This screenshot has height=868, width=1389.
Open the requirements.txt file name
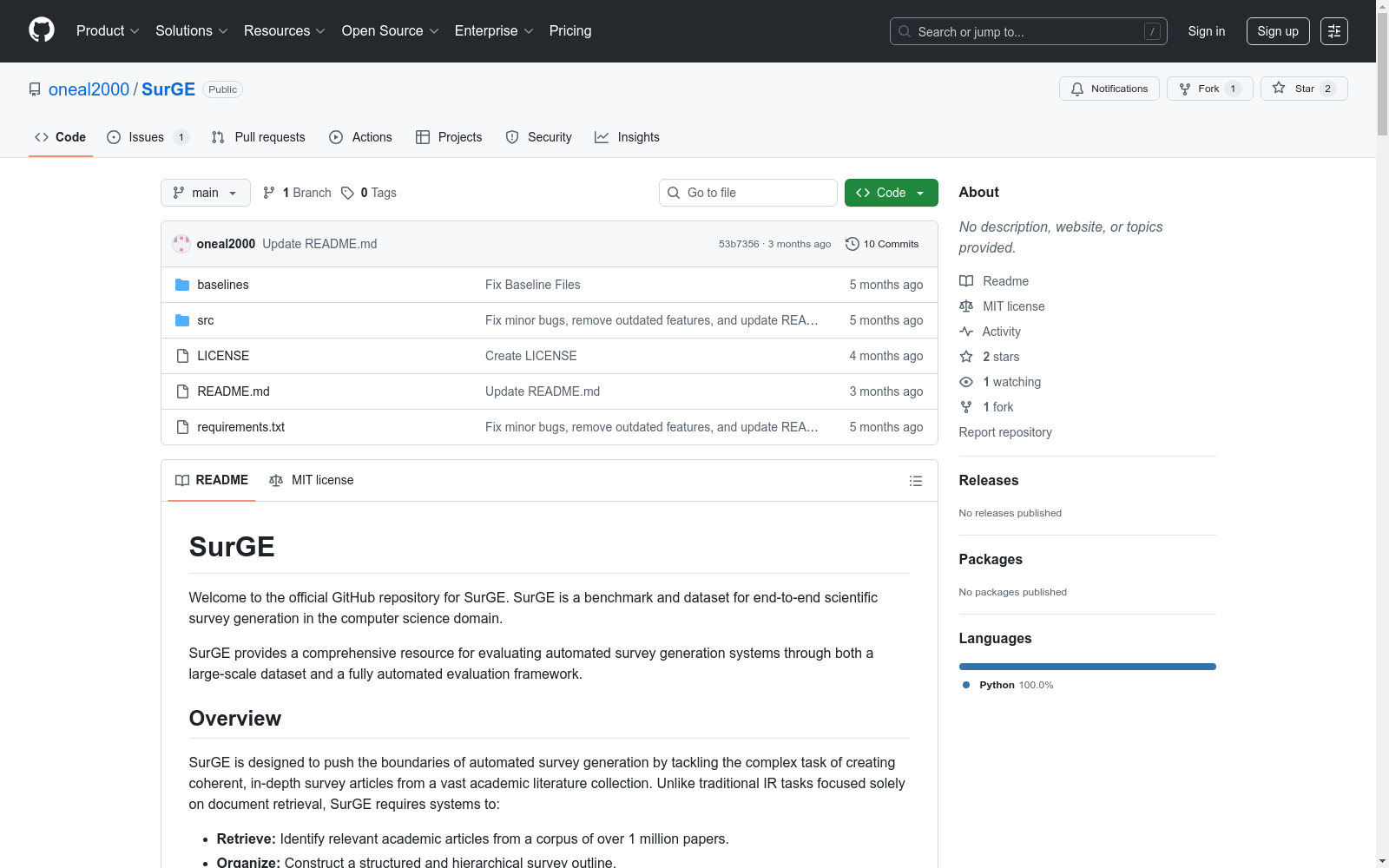pyautogui.click(x=241, y=427)
